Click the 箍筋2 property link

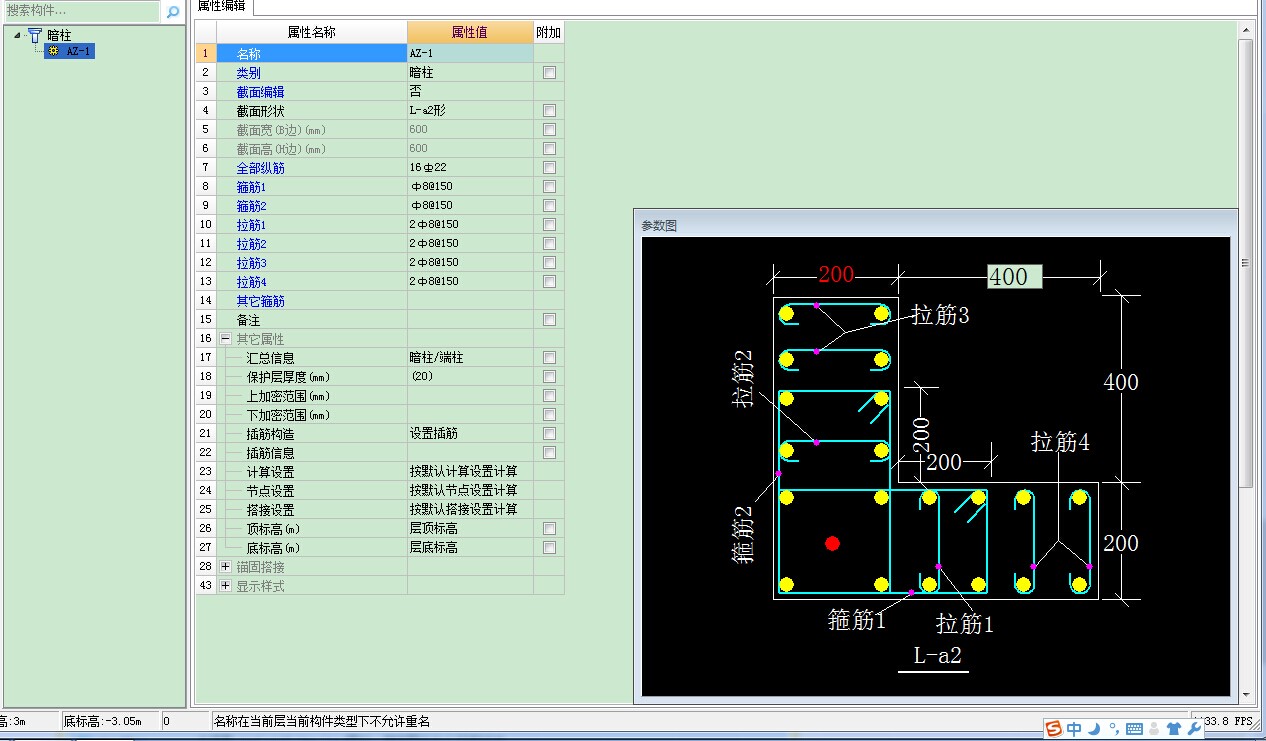[251, 206]
